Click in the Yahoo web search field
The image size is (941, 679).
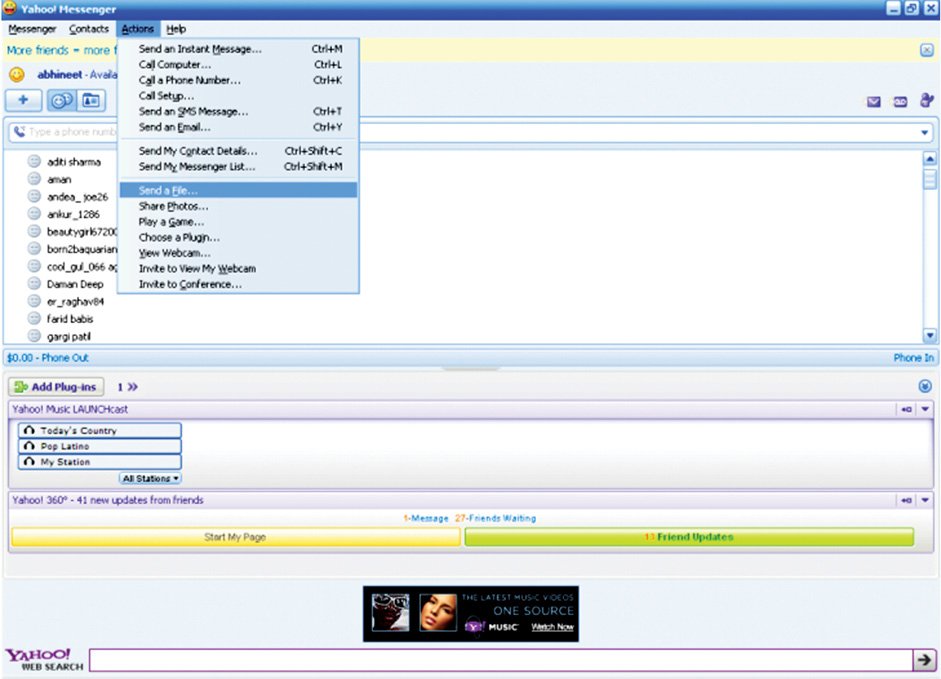pos(501,660)
